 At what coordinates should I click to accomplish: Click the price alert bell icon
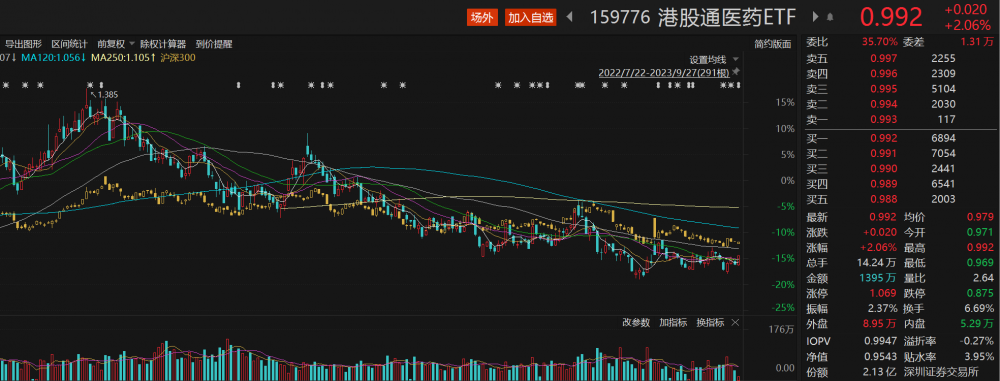(830, 17)
